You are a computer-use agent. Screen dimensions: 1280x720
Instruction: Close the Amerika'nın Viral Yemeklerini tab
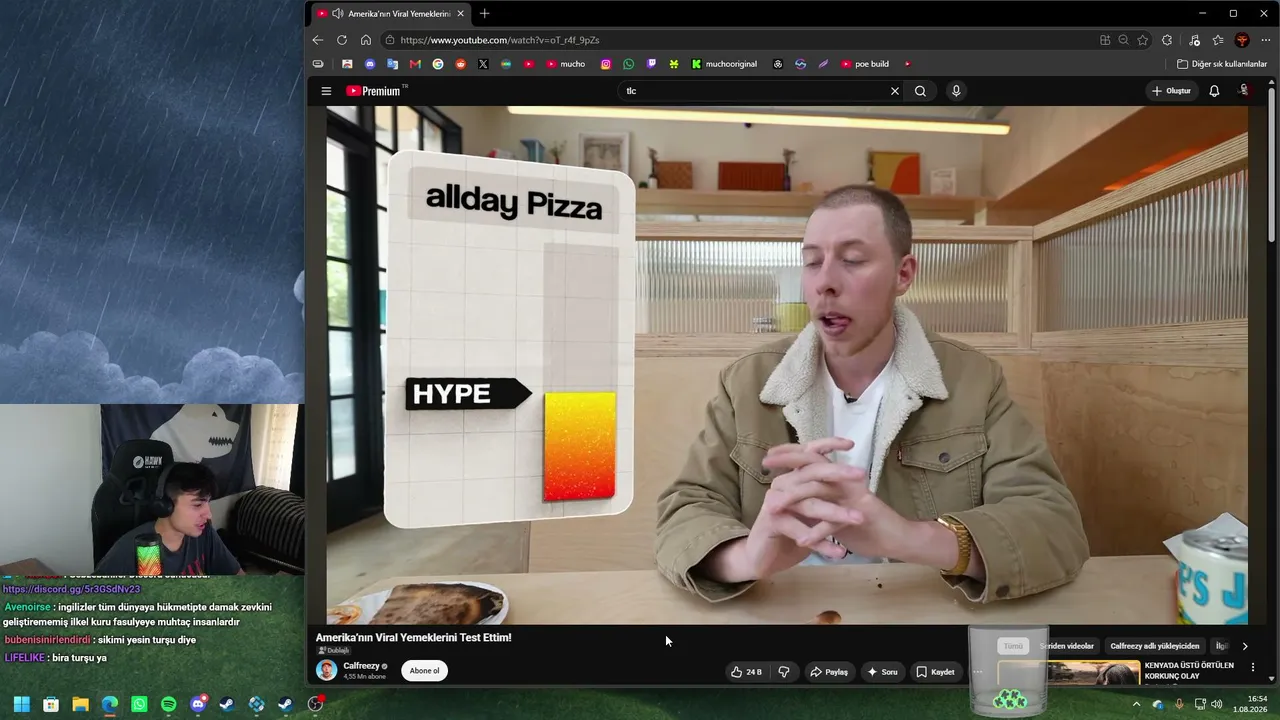[x=460, y=13]
